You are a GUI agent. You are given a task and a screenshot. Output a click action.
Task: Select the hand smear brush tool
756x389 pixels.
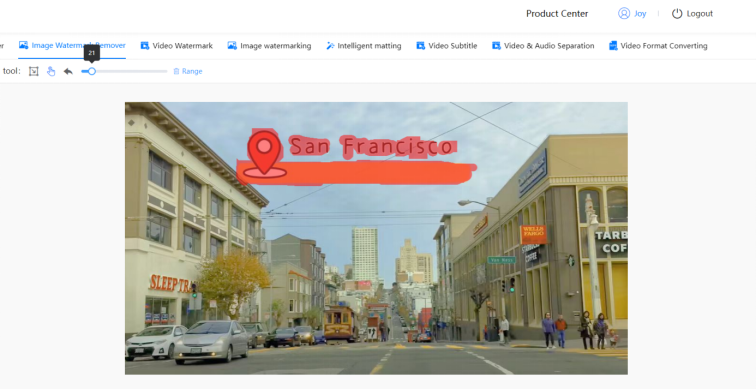(51, 71)
